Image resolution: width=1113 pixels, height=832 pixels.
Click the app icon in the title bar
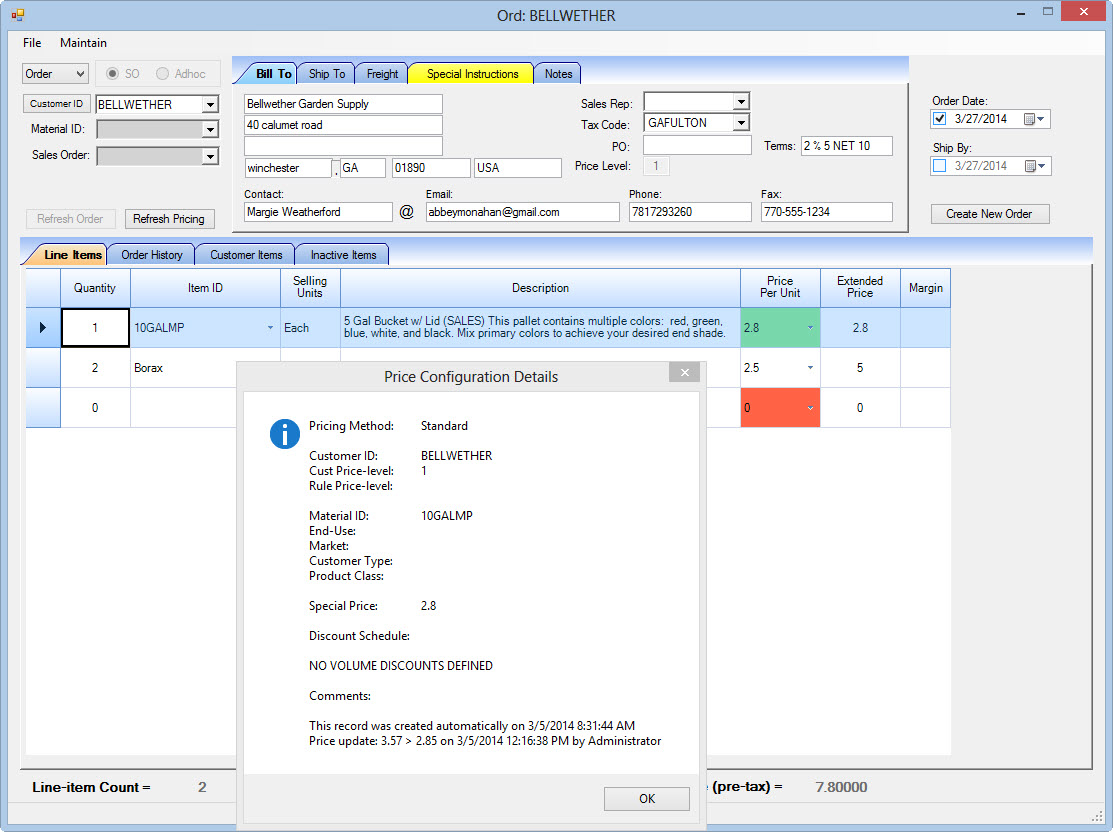pyautogui.click(x=18, y=14)
